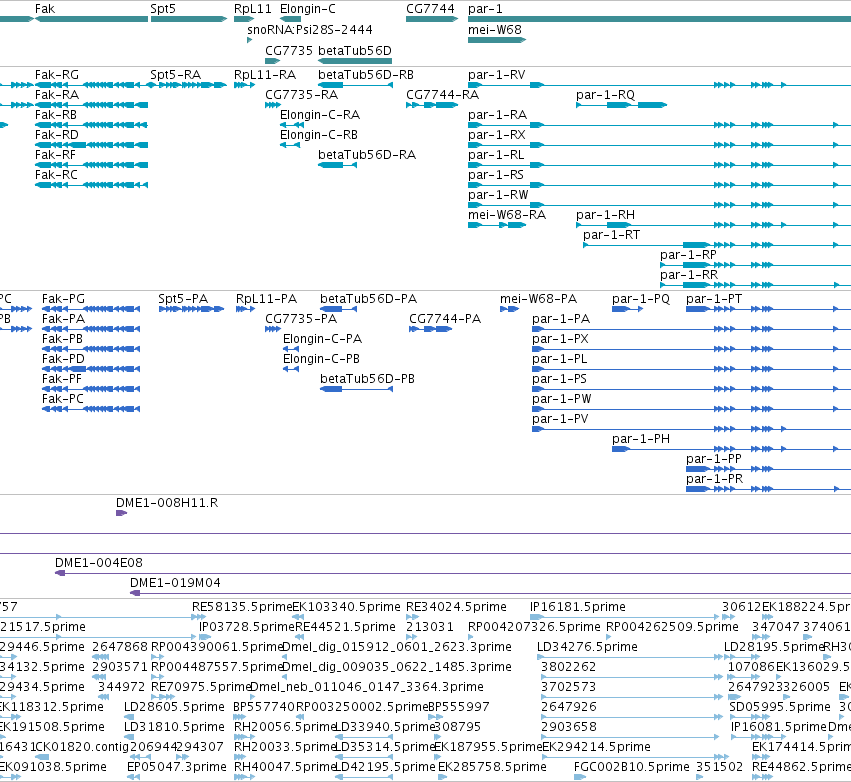The height and width of the screenshot is (782, 851).
Task: Select protein par-1-PR
Action: [769, 489]
